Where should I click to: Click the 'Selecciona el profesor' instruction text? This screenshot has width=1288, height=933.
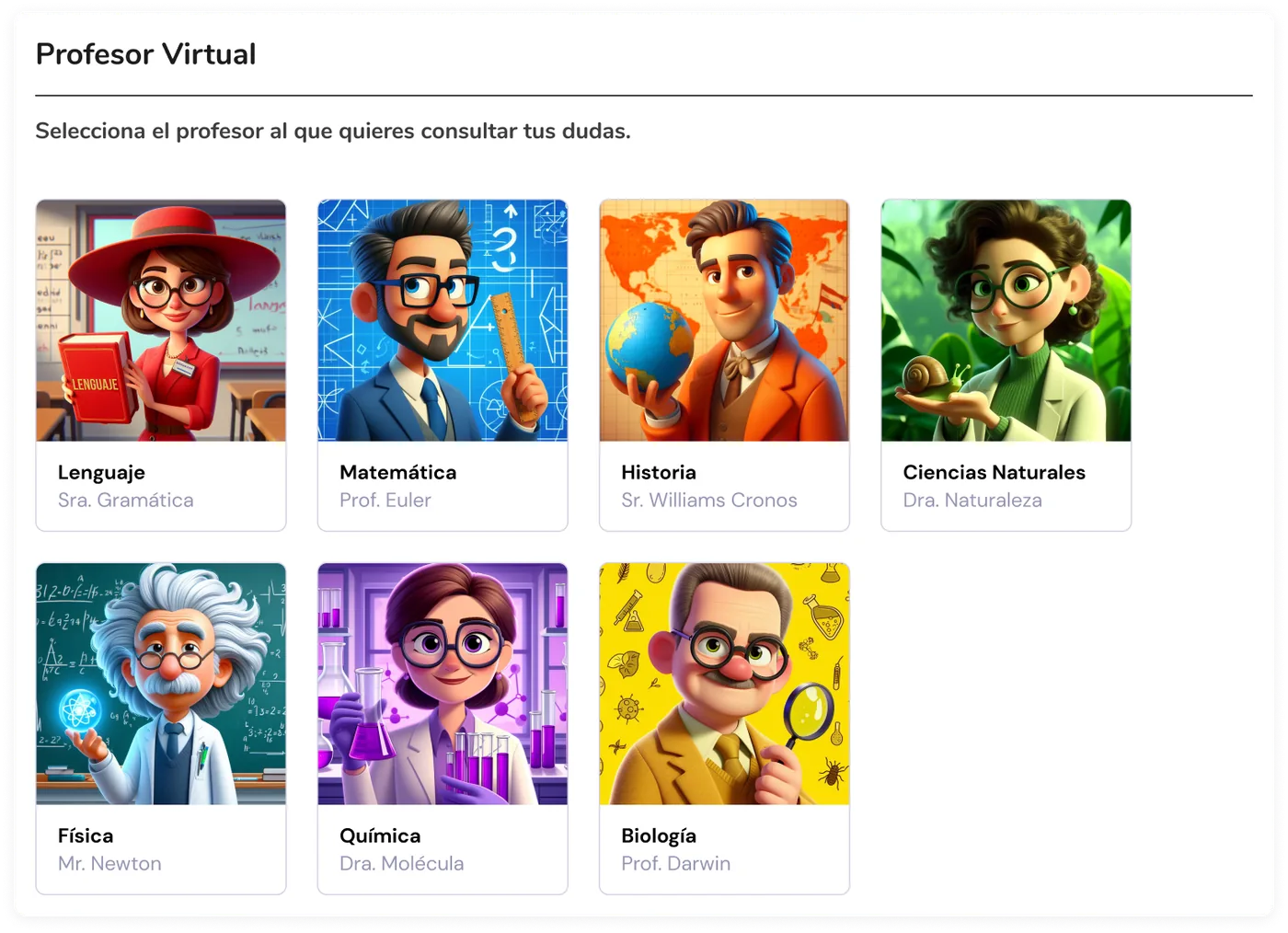point(333,131)
